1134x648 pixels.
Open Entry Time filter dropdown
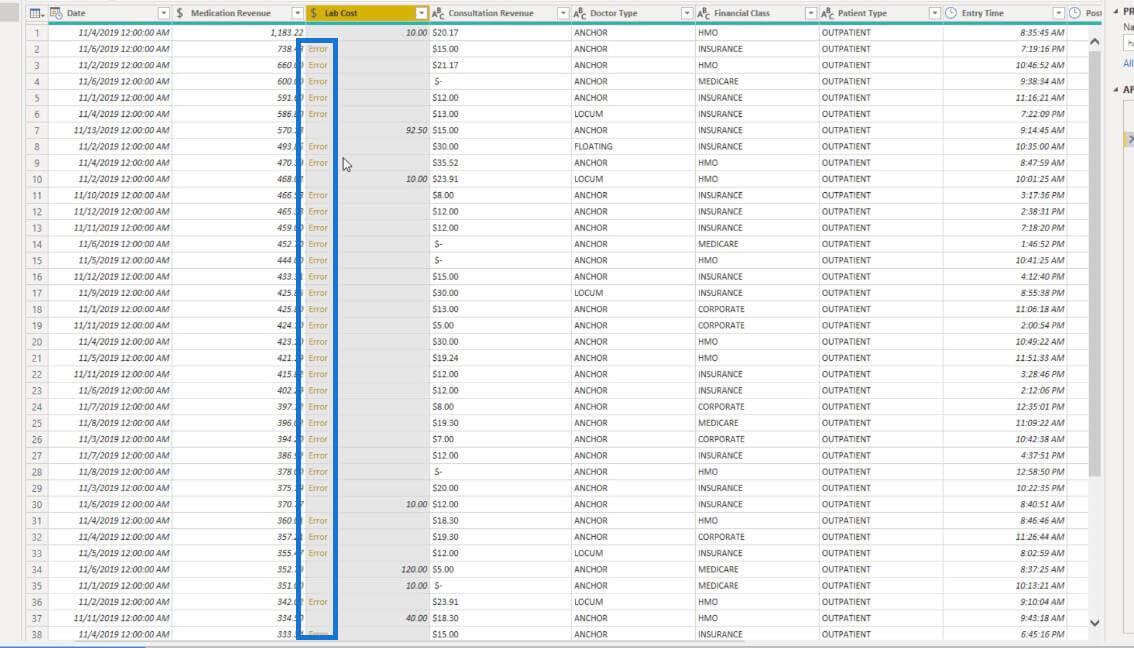(1058, 13)
